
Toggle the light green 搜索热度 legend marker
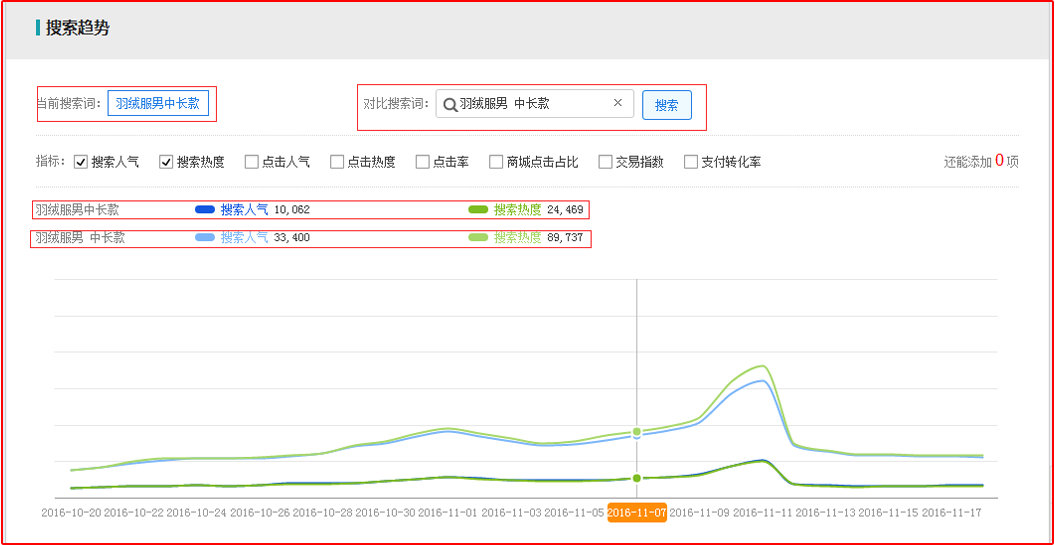478,238
